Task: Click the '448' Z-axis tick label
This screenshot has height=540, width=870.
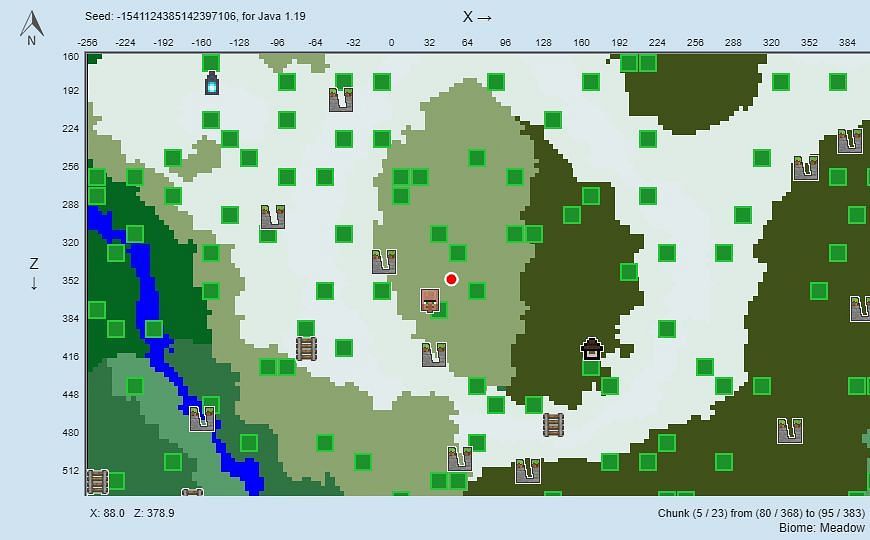Action: point(71,395)
